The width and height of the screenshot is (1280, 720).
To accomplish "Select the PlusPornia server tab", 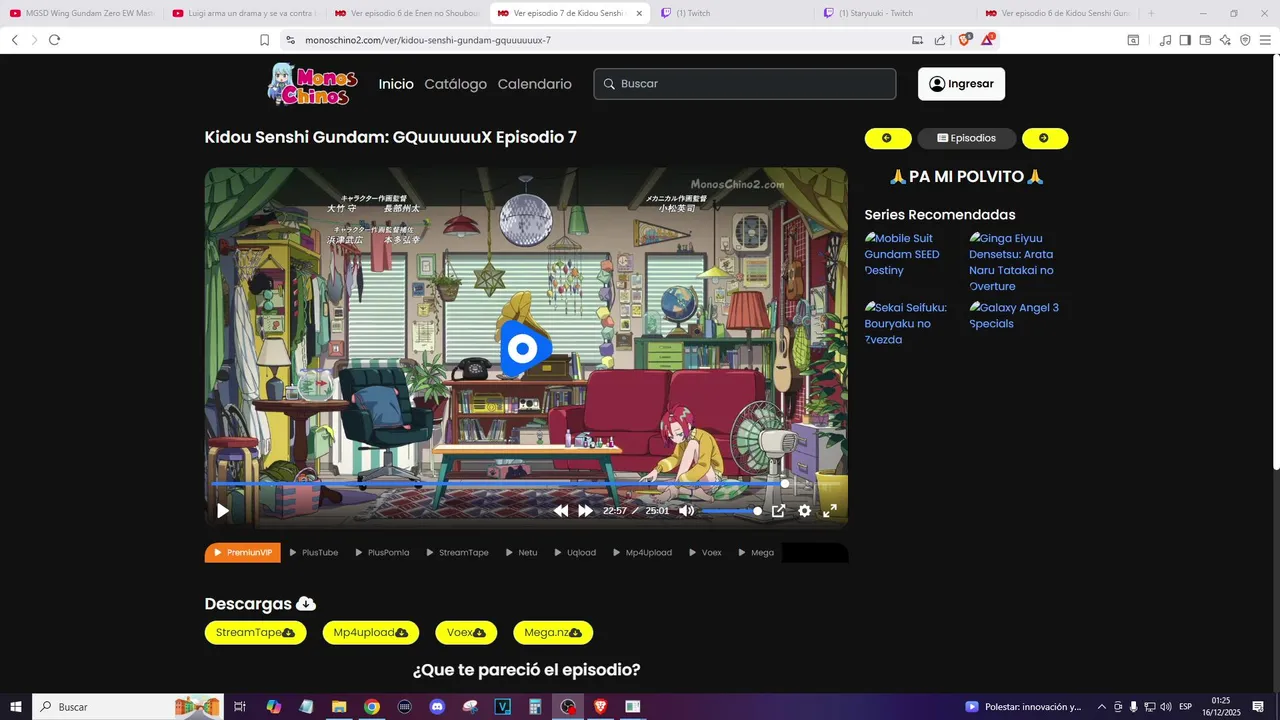I will (382, 552).
